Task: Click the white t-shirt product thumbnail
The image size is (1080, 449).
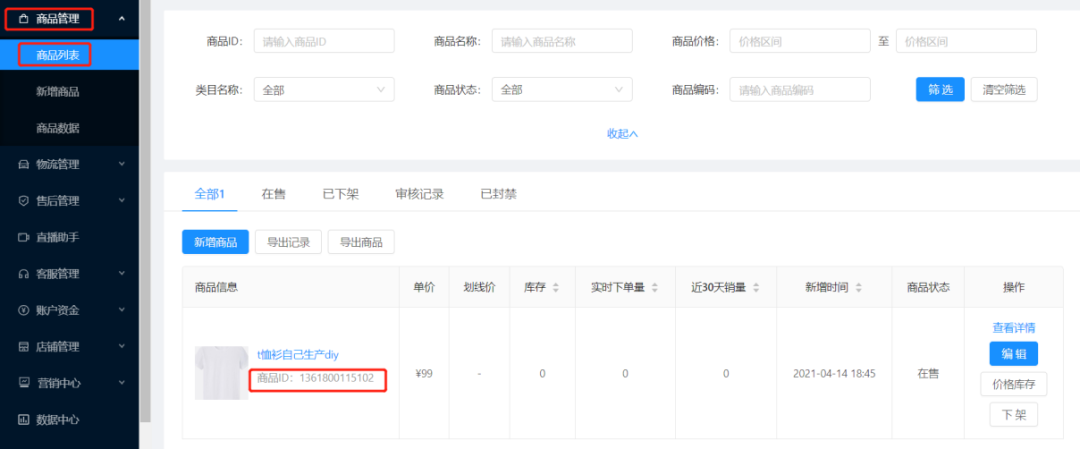Action: (222, 373)
